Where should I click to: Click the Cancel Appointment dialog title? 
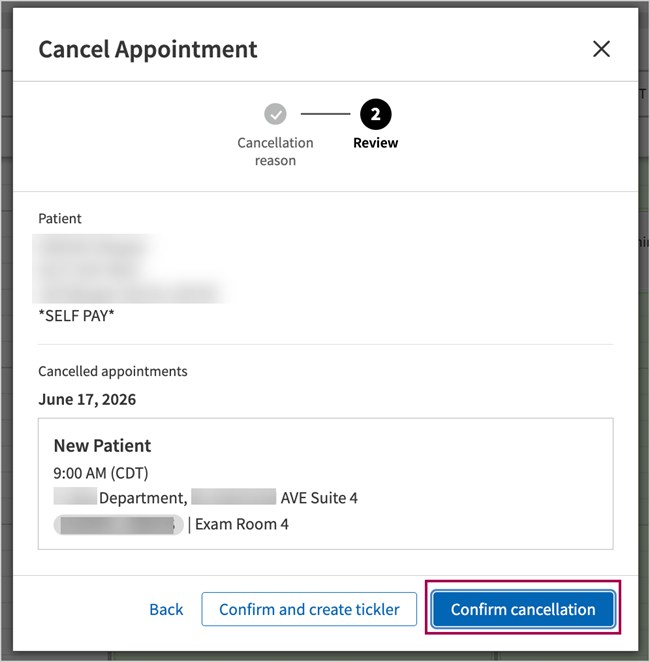click(148, 50)
